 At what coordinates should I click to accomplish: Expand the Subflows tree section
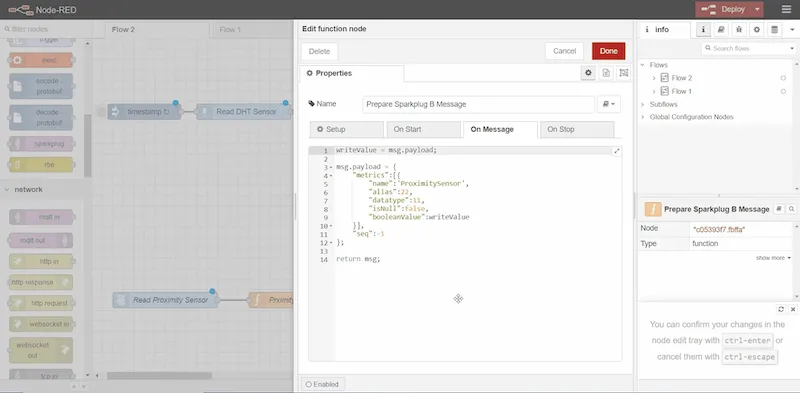pyautogui.click(x=643, y=104)
